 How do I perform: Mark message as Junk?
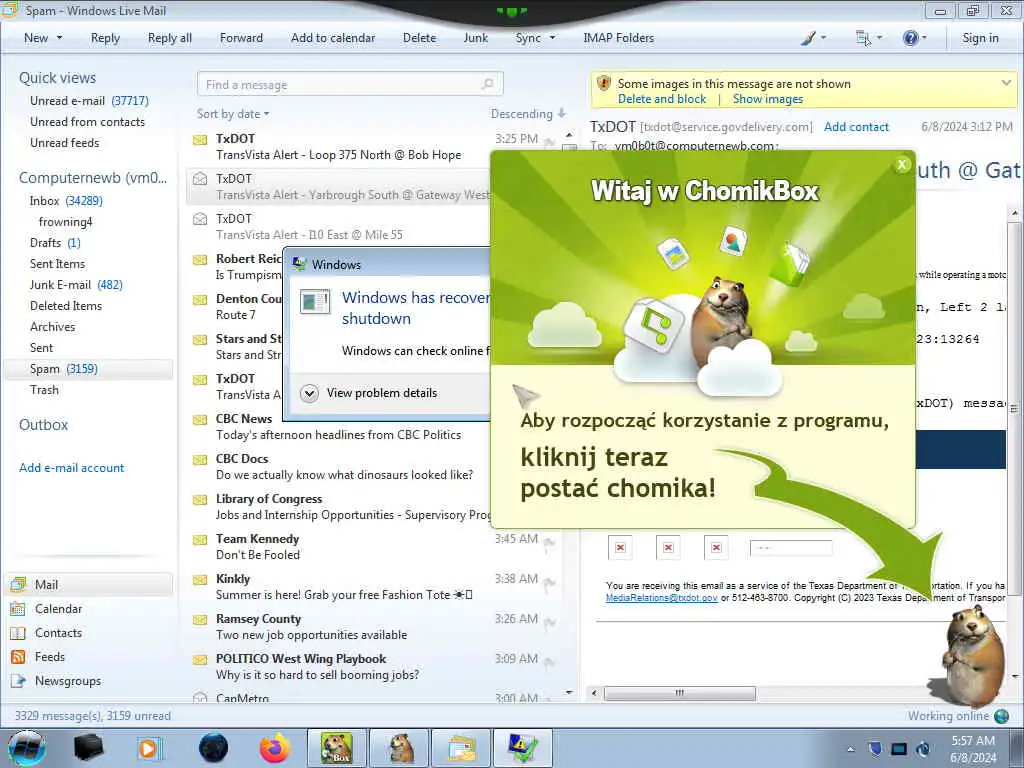pos(475,38)
